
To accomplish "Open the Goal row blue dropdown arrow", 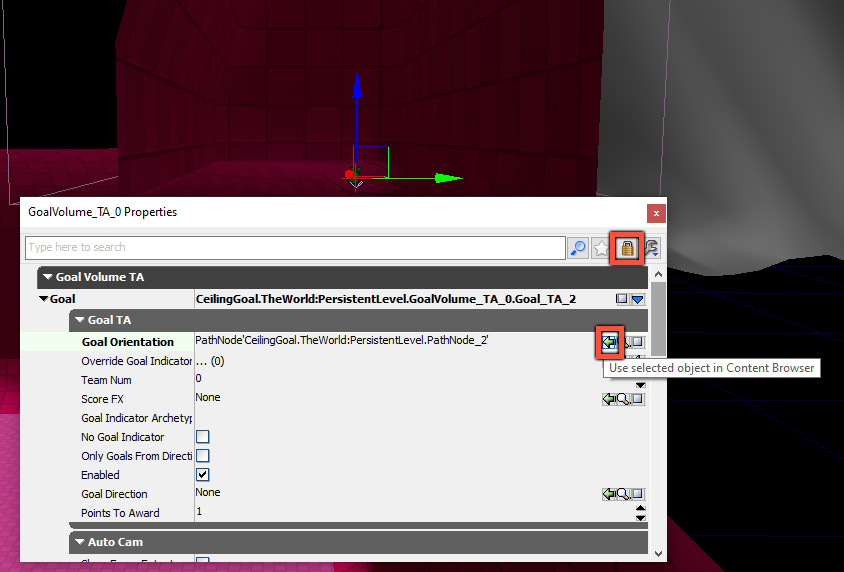I will pyautogui.click(x=637, y=299).
